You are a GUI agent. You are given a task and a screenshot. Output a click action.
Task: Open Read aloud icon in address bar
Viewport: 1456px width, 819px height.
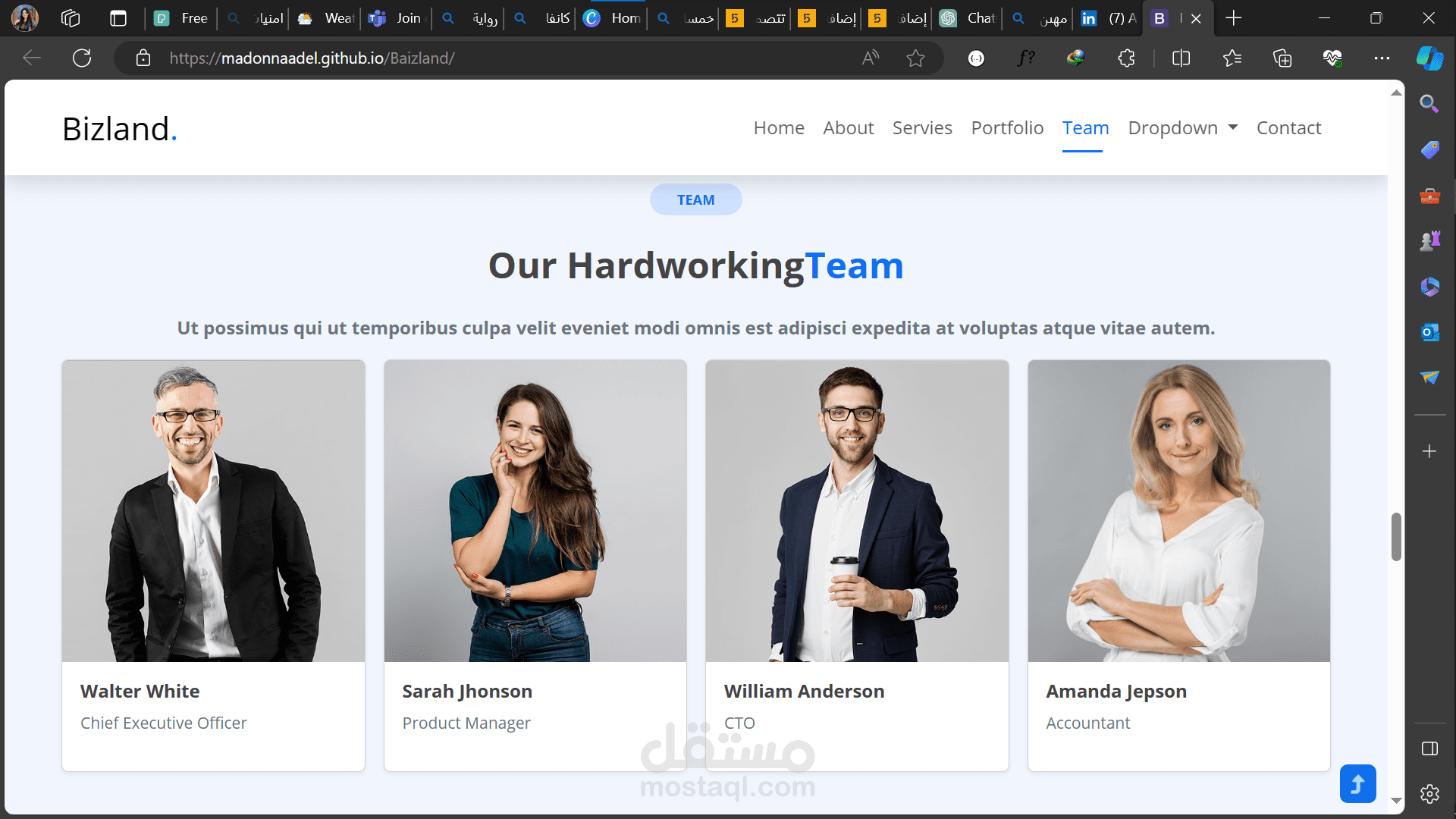point(871,58)
